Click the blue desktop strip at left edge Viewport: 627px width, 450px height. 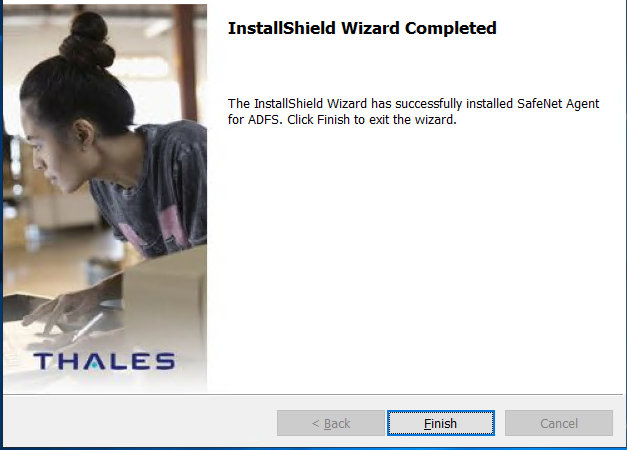pos(1,224)
